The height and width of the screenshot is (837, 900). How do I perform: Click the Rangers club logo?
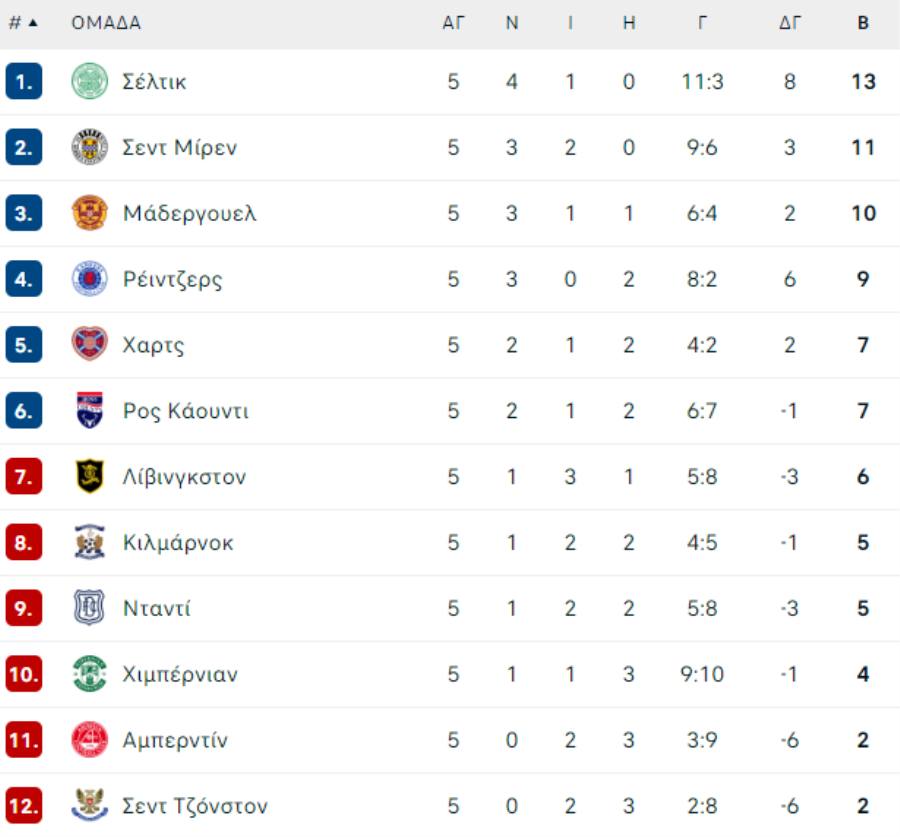90,278
